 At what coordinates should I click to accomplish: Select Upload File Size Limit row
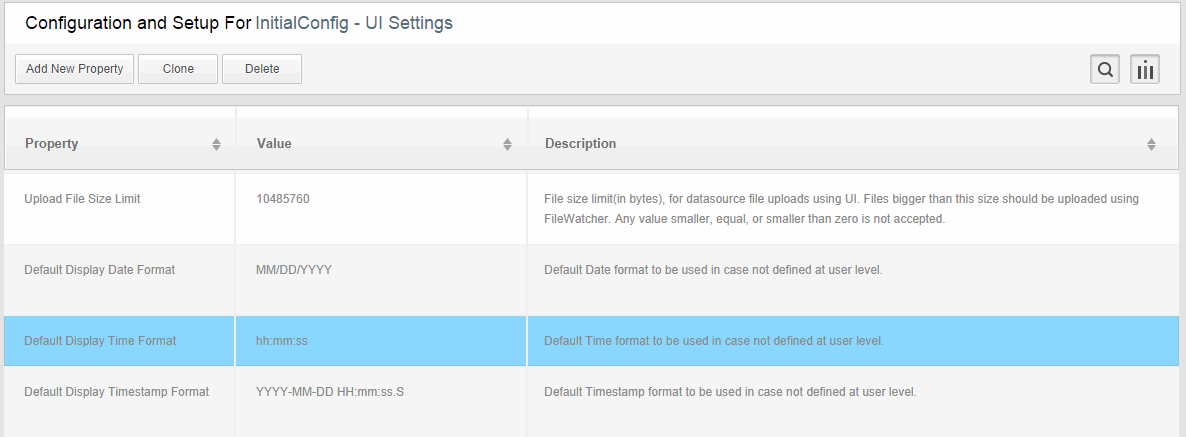[x=591, y=209]
